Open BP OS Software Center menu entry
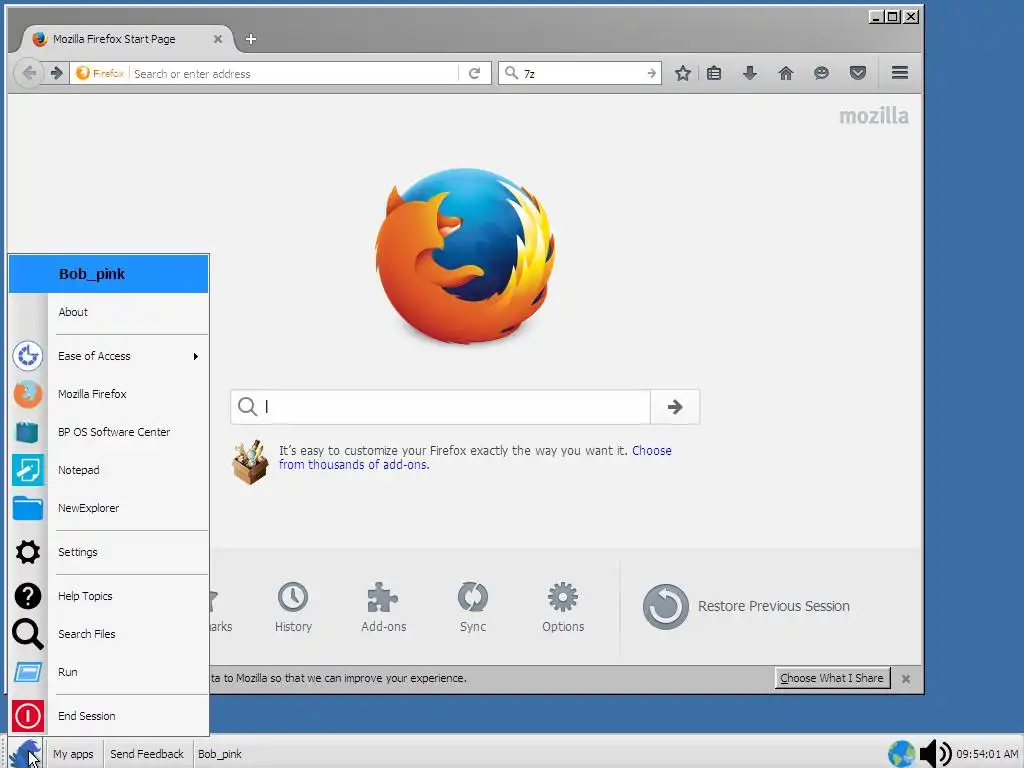 (x=109, y=432)
